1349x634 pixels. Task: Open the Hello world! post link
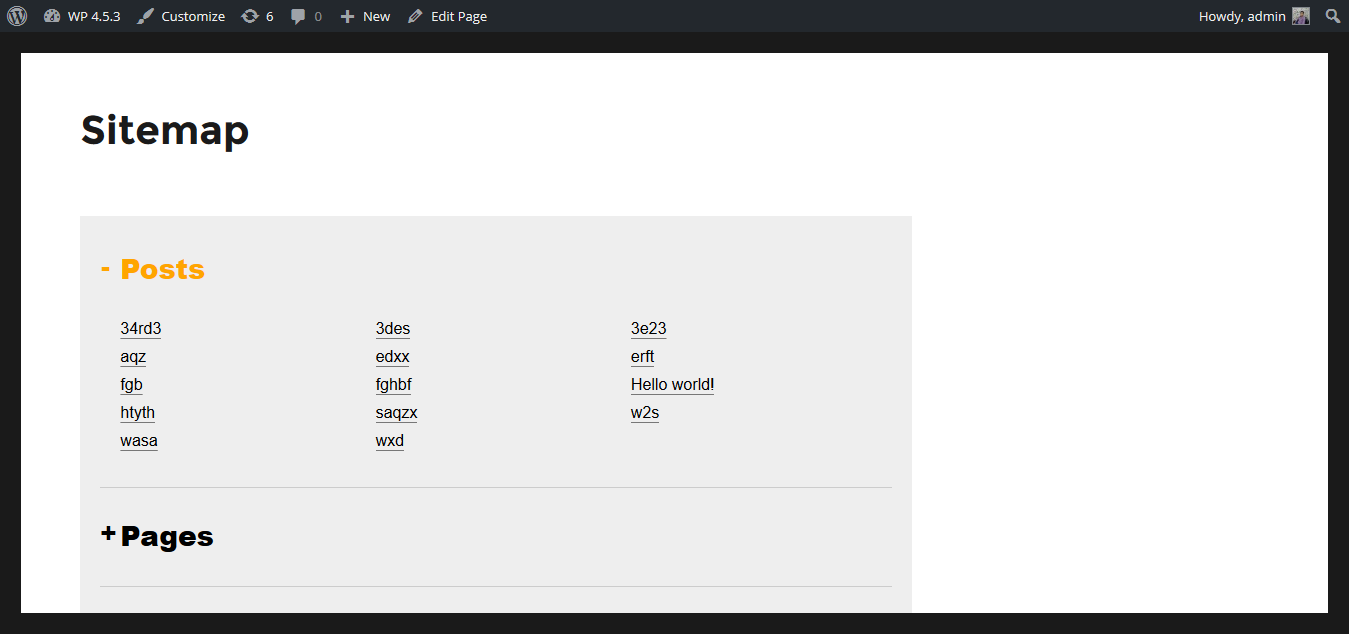[x=672, y=385]
